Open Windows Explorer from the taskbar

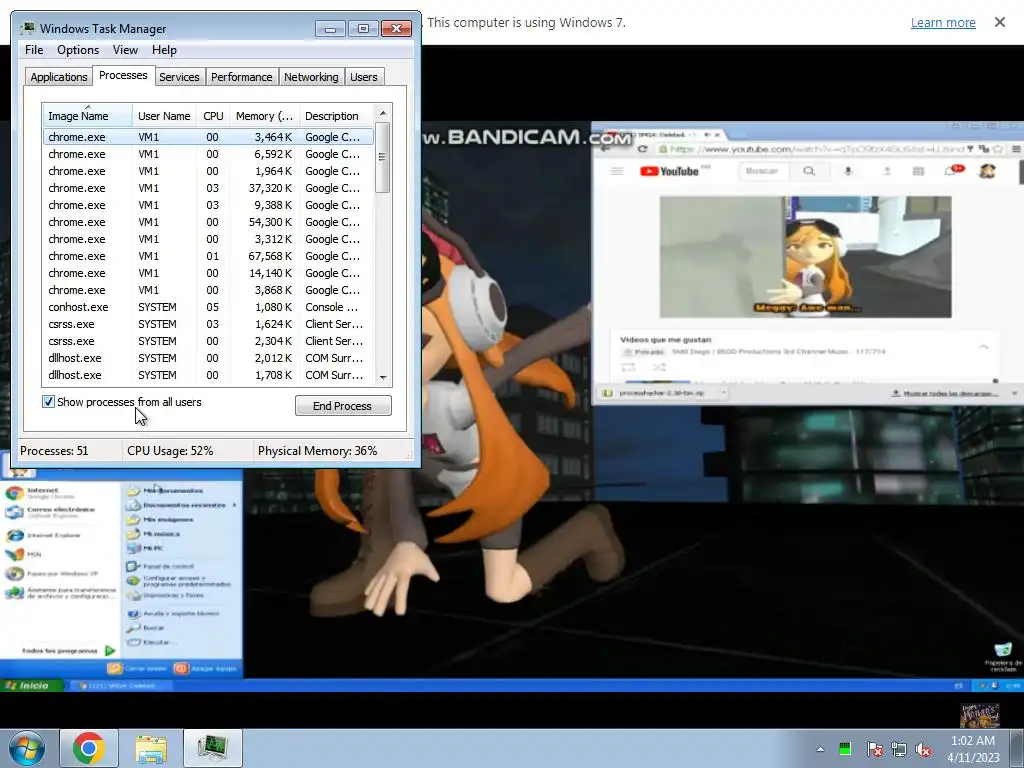tap(151, 748)
